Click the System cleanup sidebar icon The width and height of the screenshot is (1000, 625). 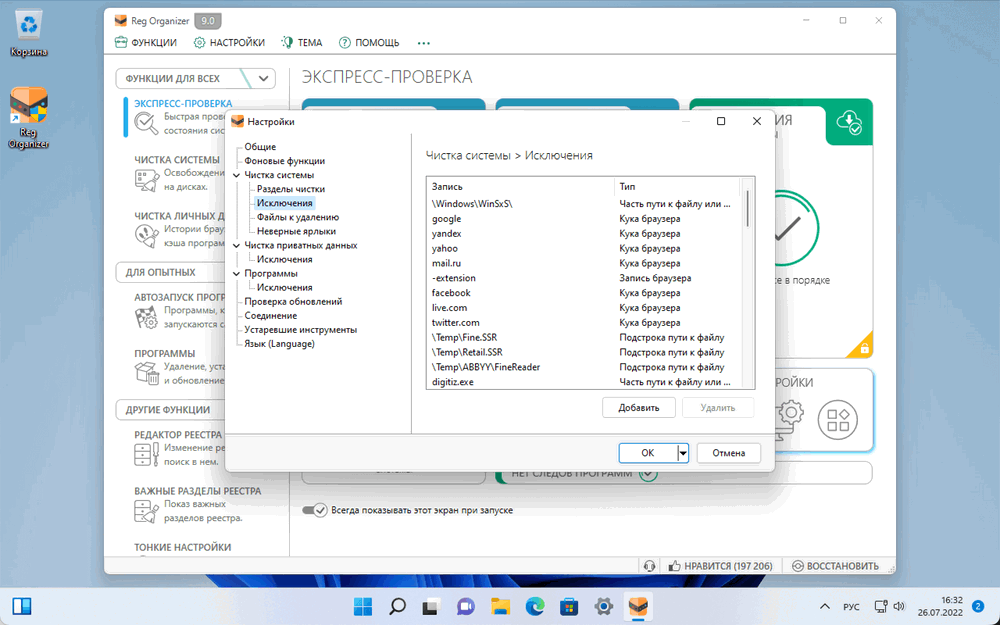coord(147,180)
